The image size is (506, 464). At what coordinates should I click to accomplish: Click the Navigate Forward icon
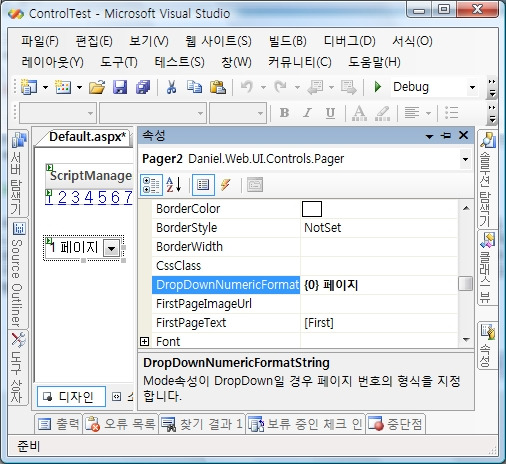349,87
